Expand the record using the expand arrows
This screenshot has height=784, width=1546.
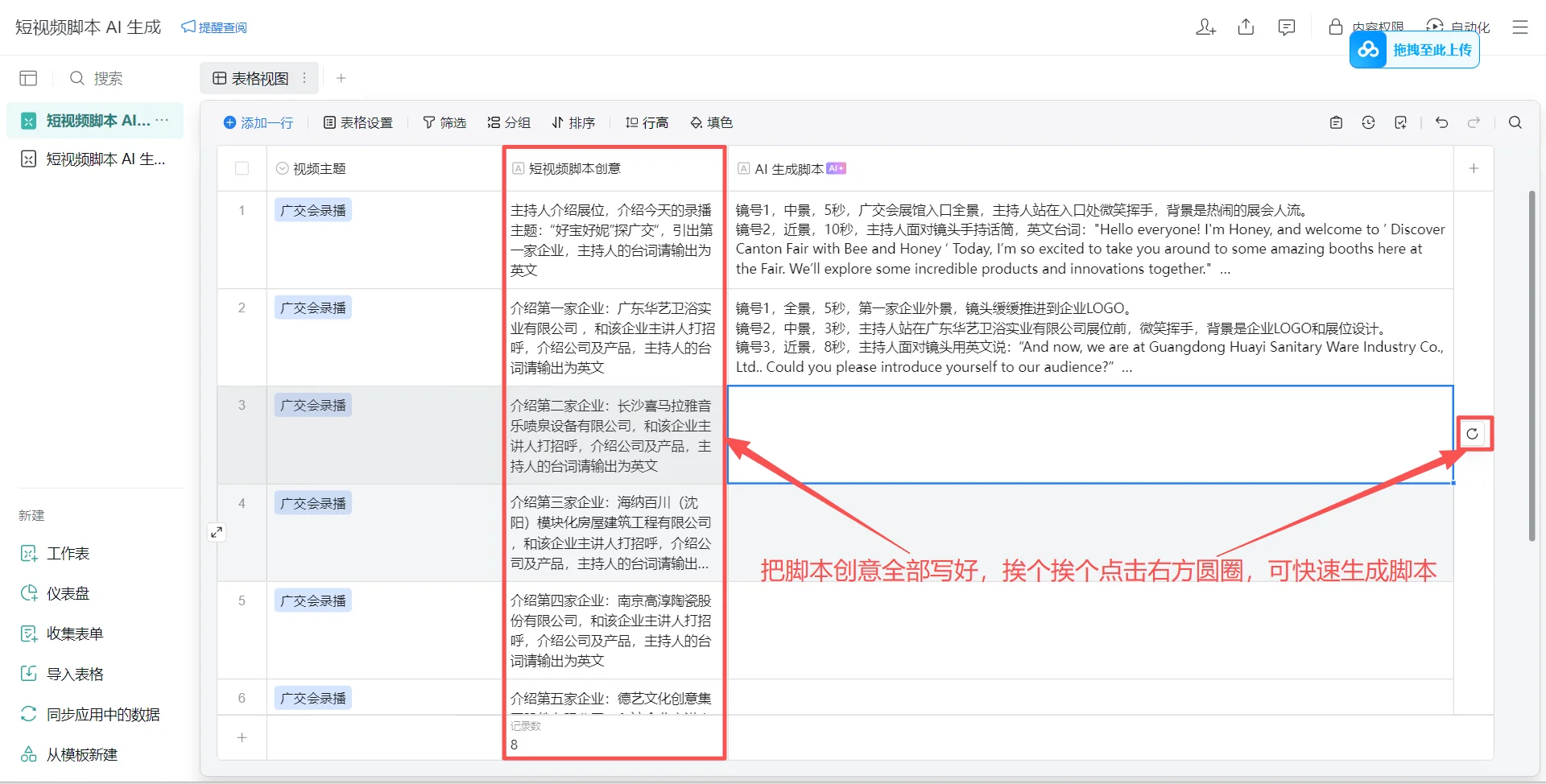click(x=216, y=531)
